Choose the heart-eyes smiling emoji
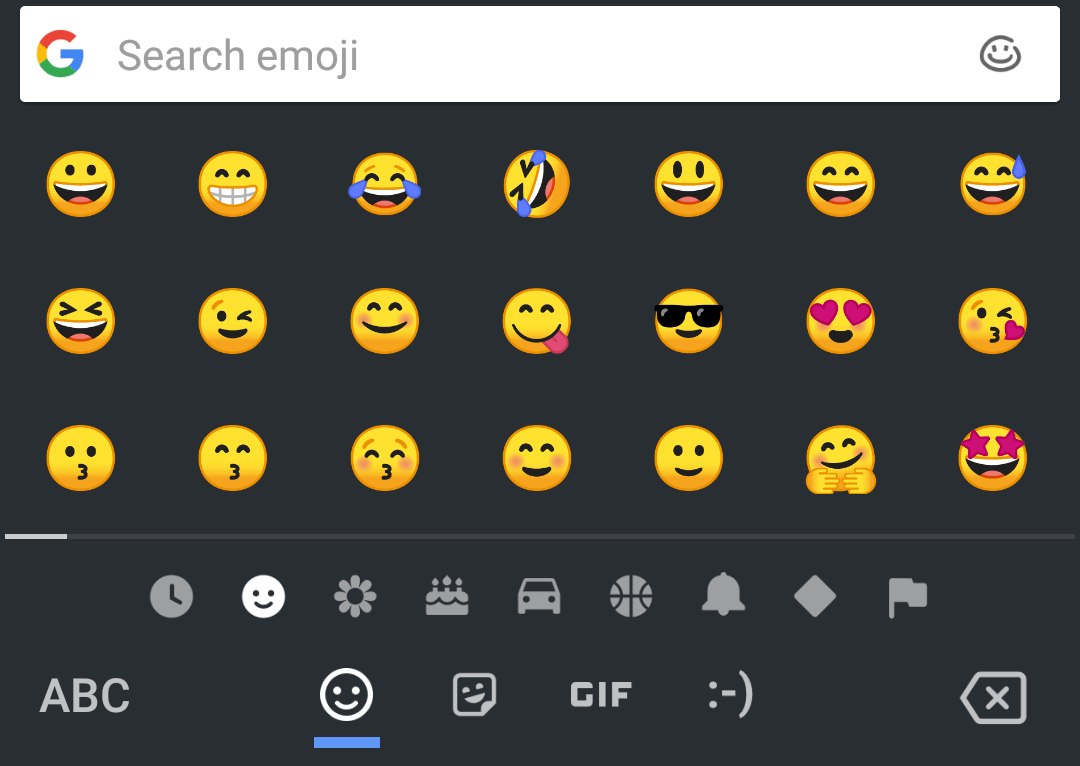 pyautogui.click(x=840, y=321)
